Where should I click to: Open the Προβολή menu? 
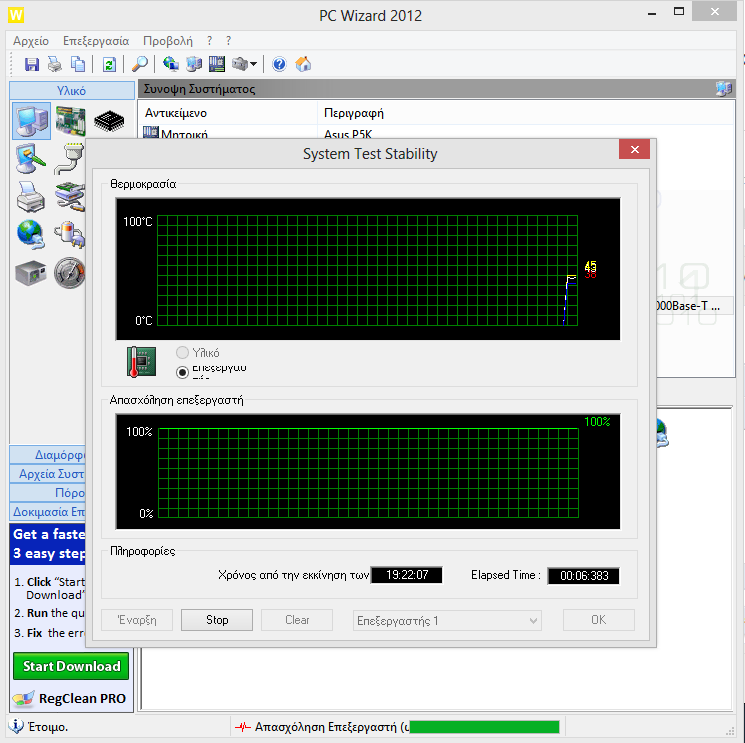coord(168,41)
